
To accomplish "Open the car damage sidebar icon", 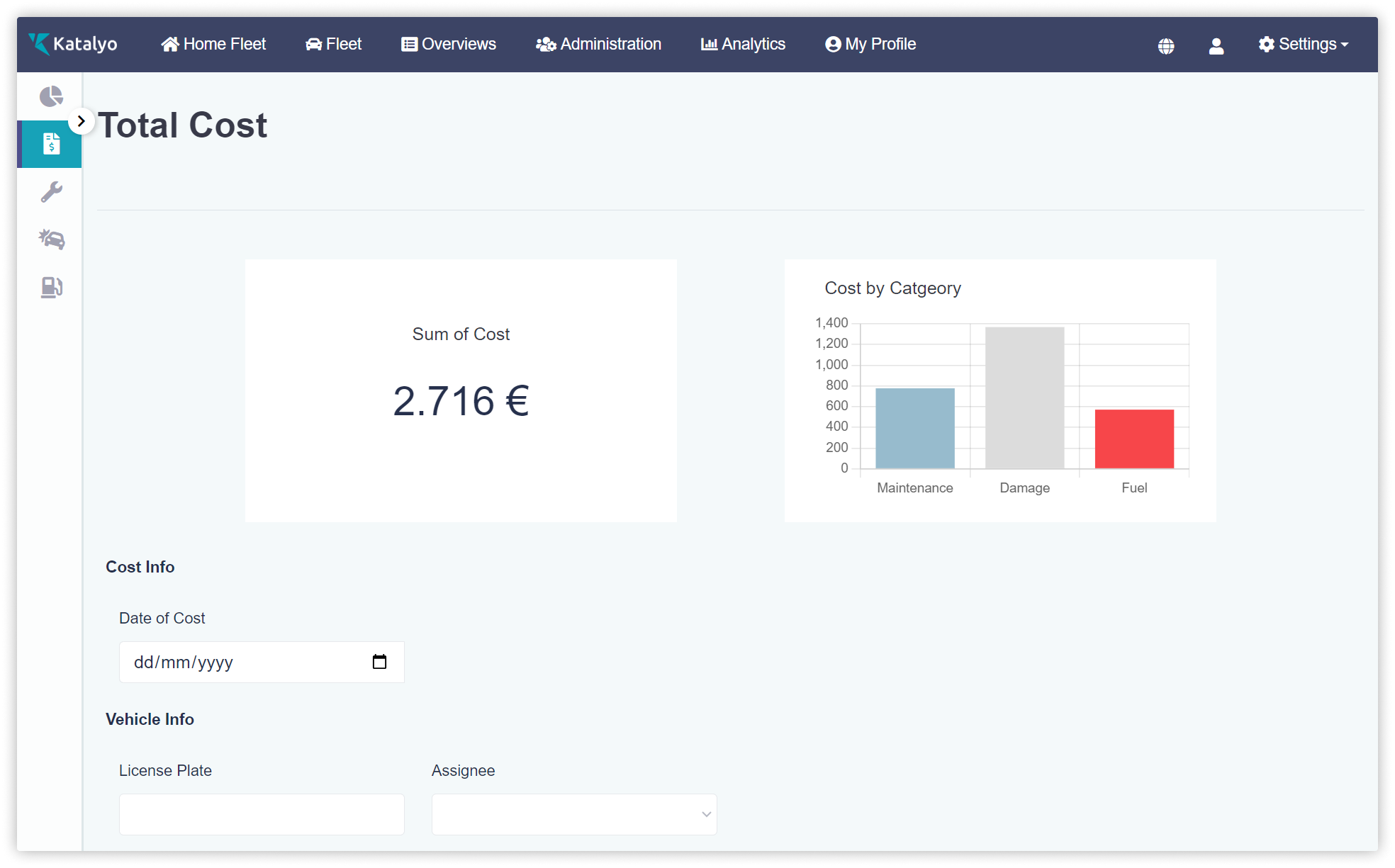I will pos(51,239).
